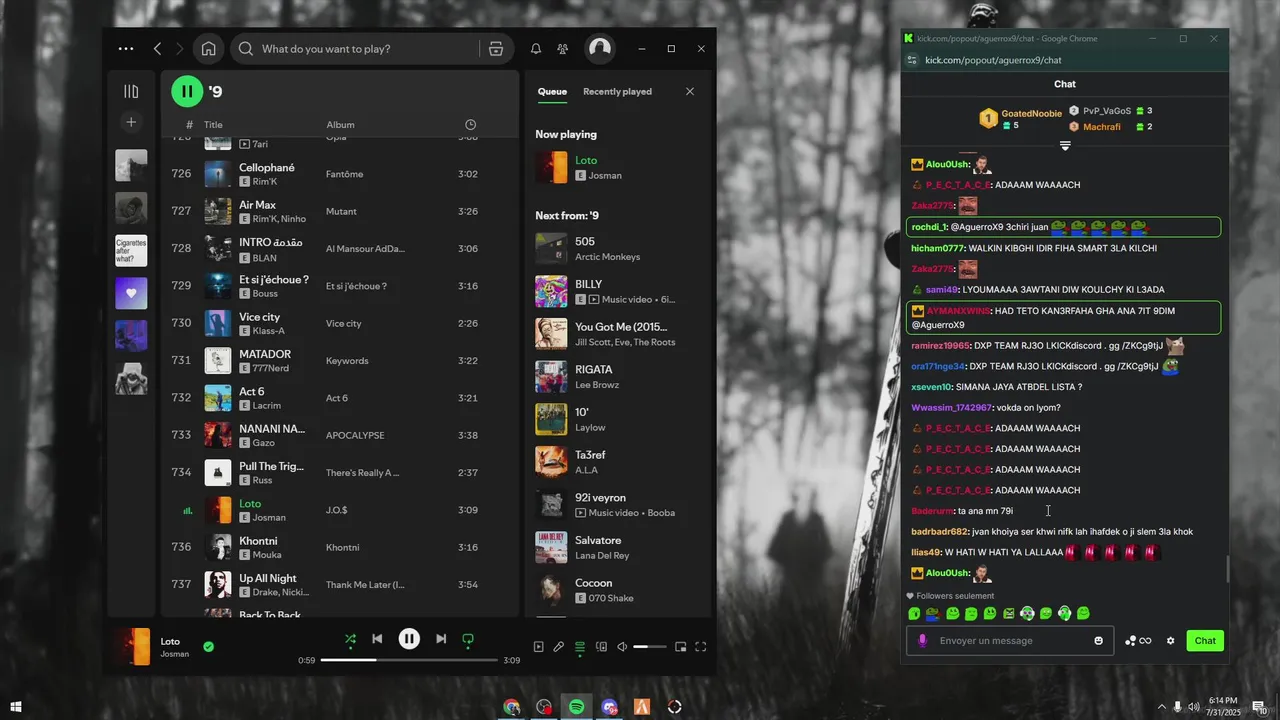Select BILLY in the queue
Screen dimensions: 1280x720
point(618,291)
